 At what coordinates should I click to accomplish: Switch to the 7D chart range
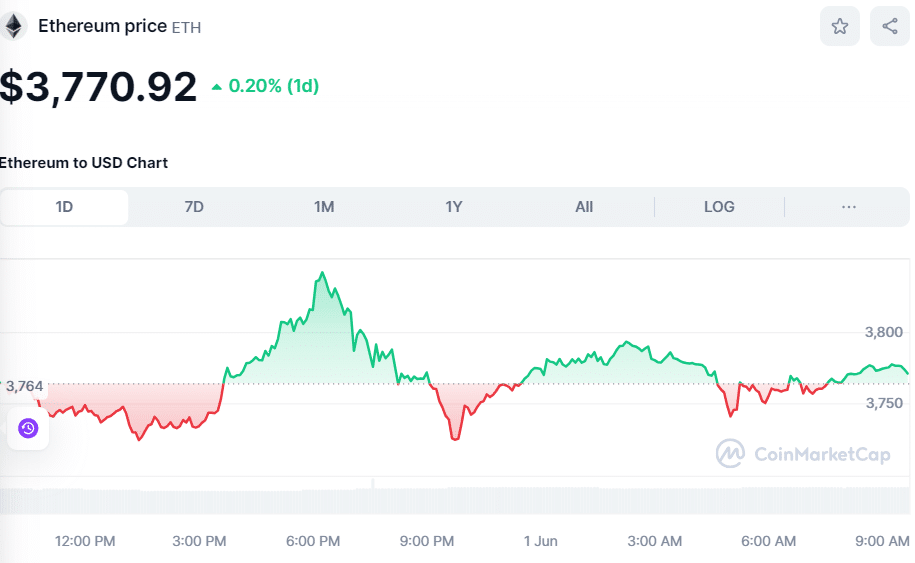(x=194, y=207)
